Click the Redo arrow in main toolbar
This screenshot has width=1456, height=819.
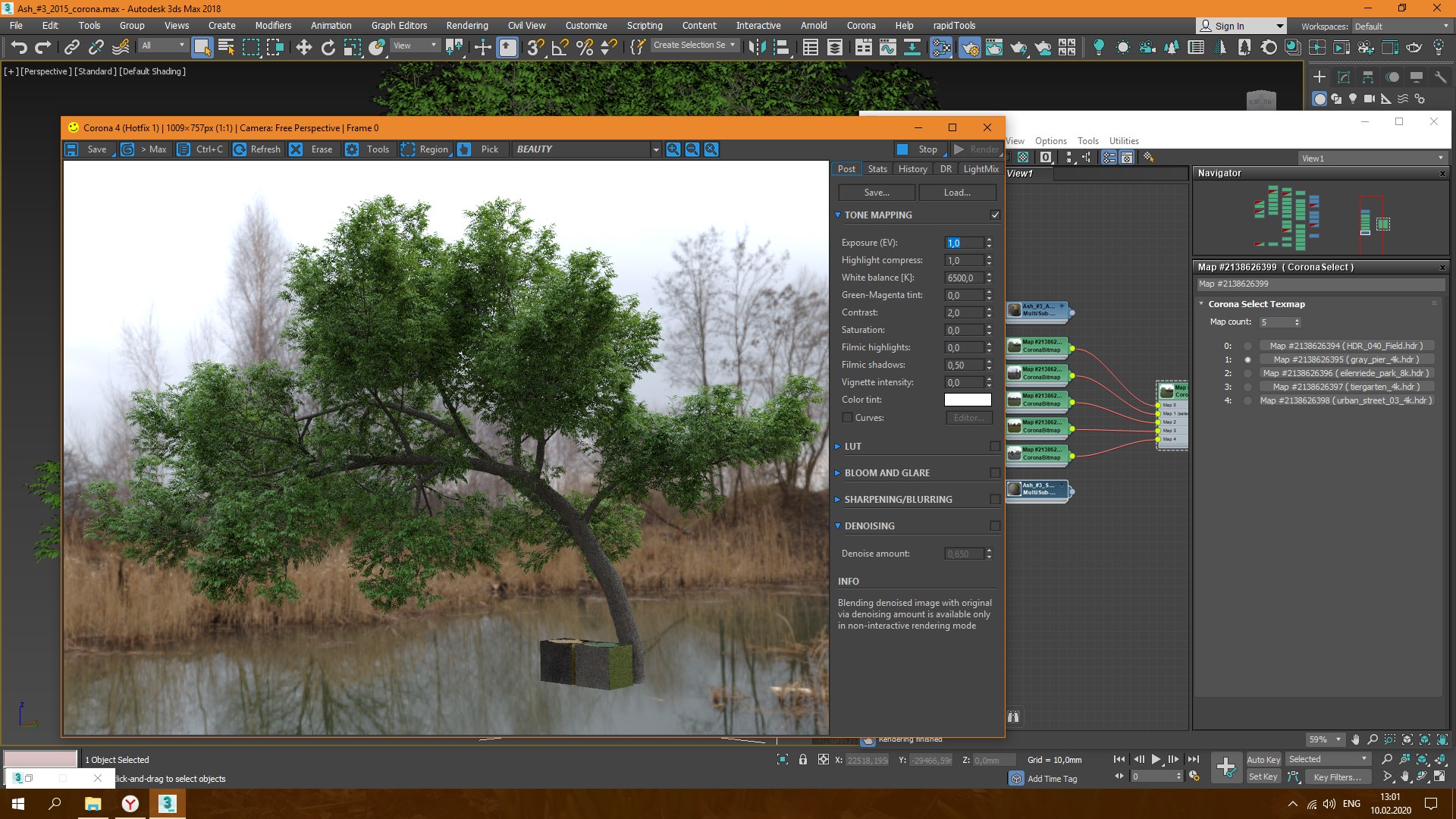click(43, 48)
